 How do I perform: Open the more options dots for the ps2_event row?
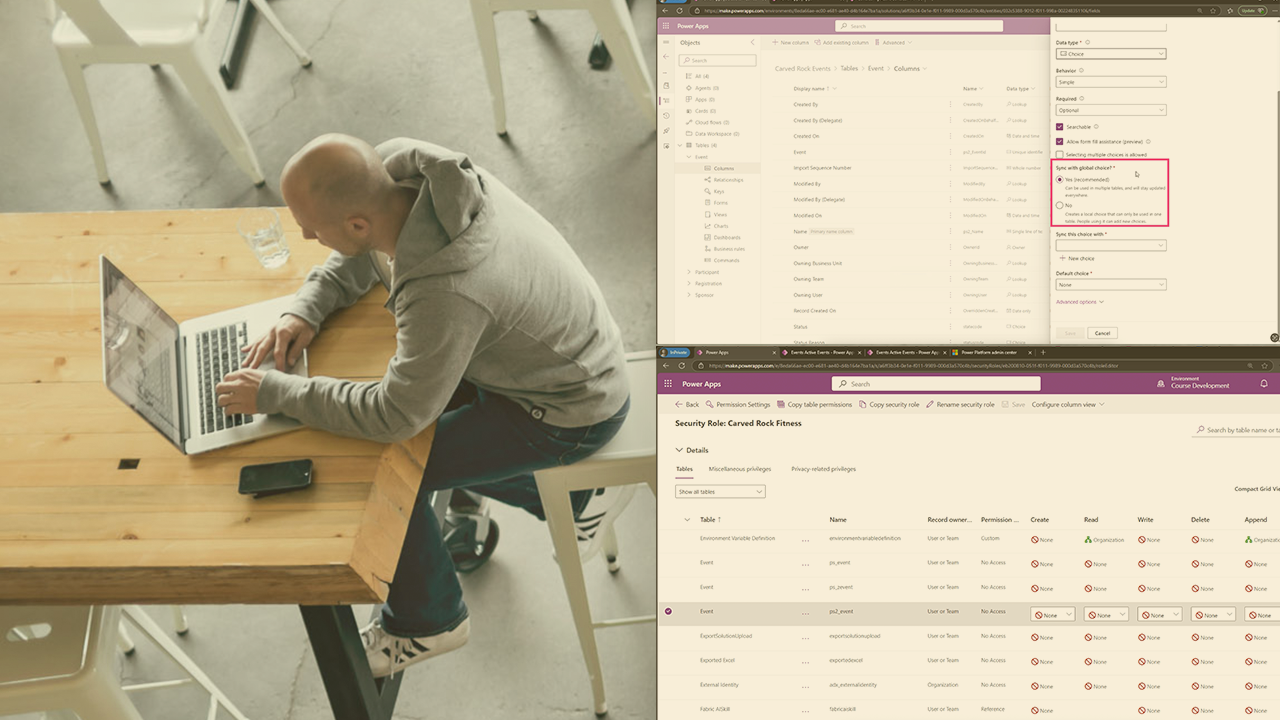point(806,612)
